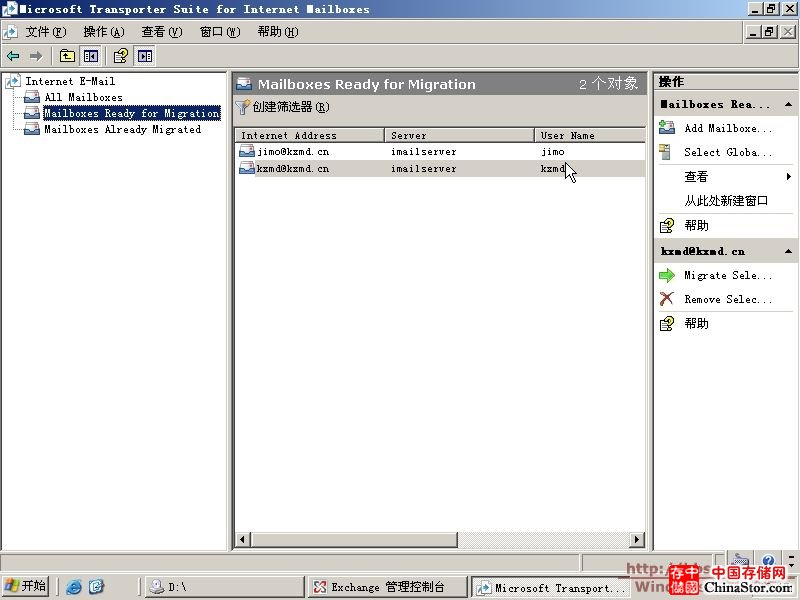Sort by User Name column header
Image resolution: width=800 pixels, height=600 pixels.
[x=590, y=135]
